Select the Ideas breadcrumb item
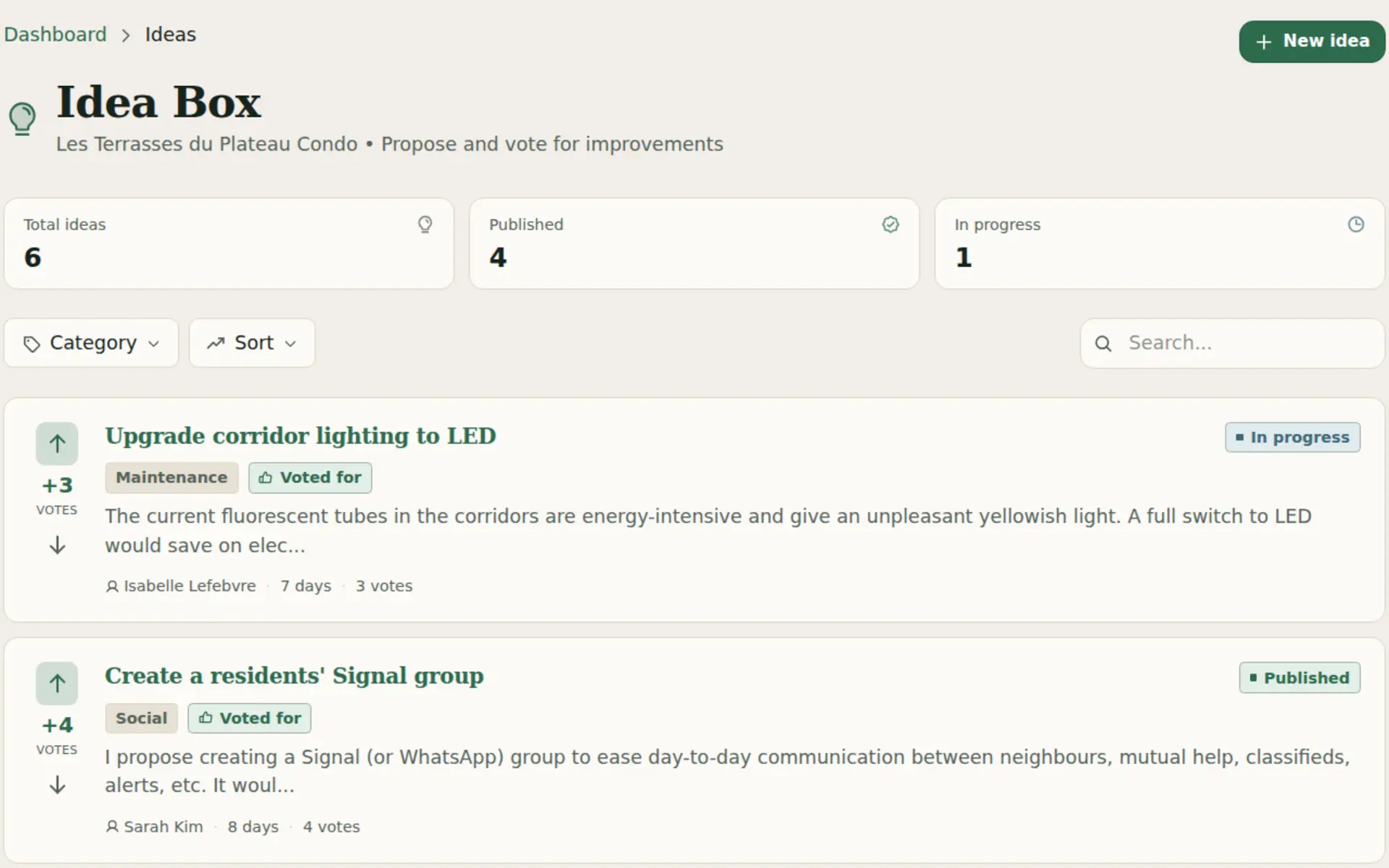 click(x=170, y=35)
